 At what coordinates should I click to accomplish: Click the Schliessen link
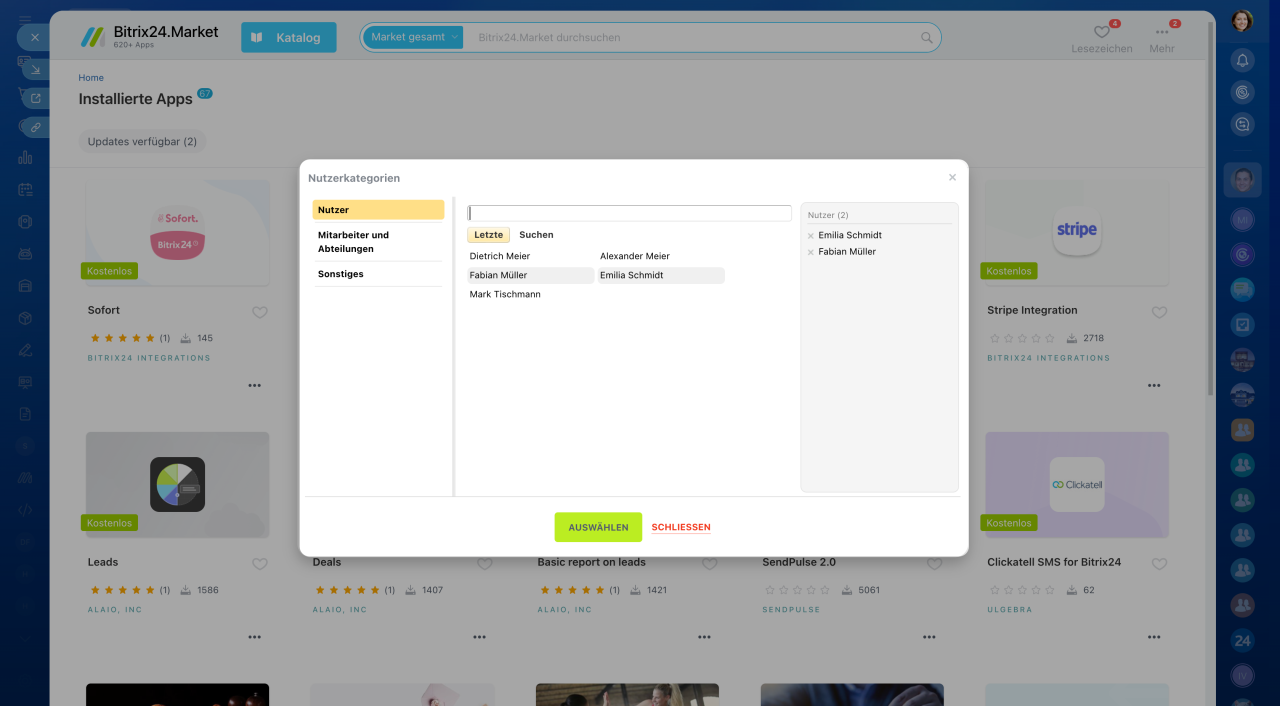pos(681,527)
